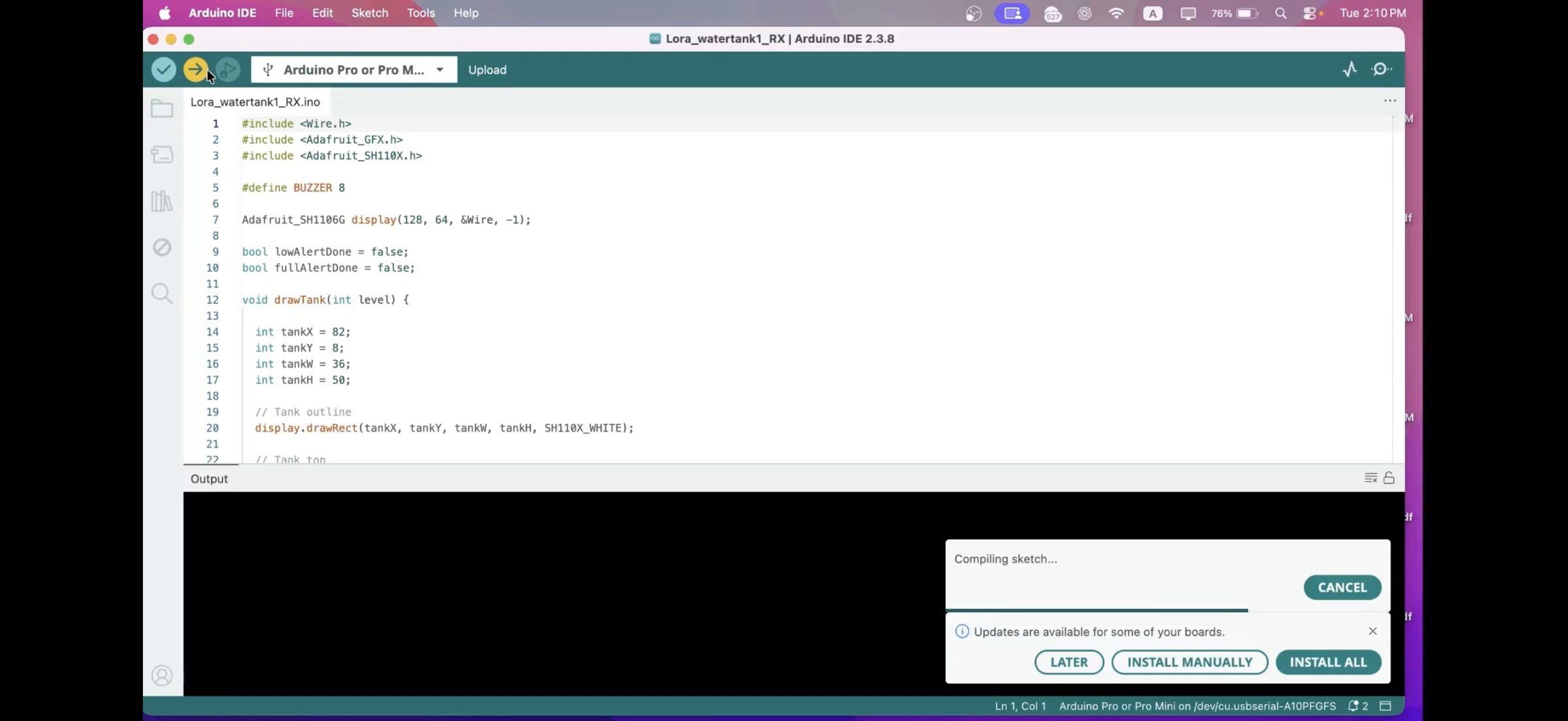1568x721 pixels.
Task: Open the Arduino IDE application menu
Action: coord(222,13)
